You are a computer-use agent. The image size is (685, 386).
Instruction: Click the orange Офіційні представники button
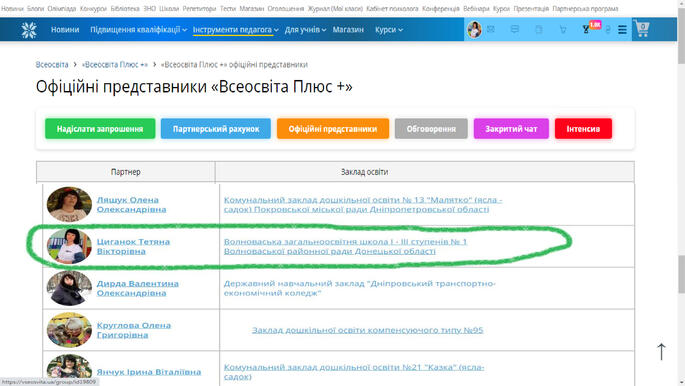pos(333,129)
